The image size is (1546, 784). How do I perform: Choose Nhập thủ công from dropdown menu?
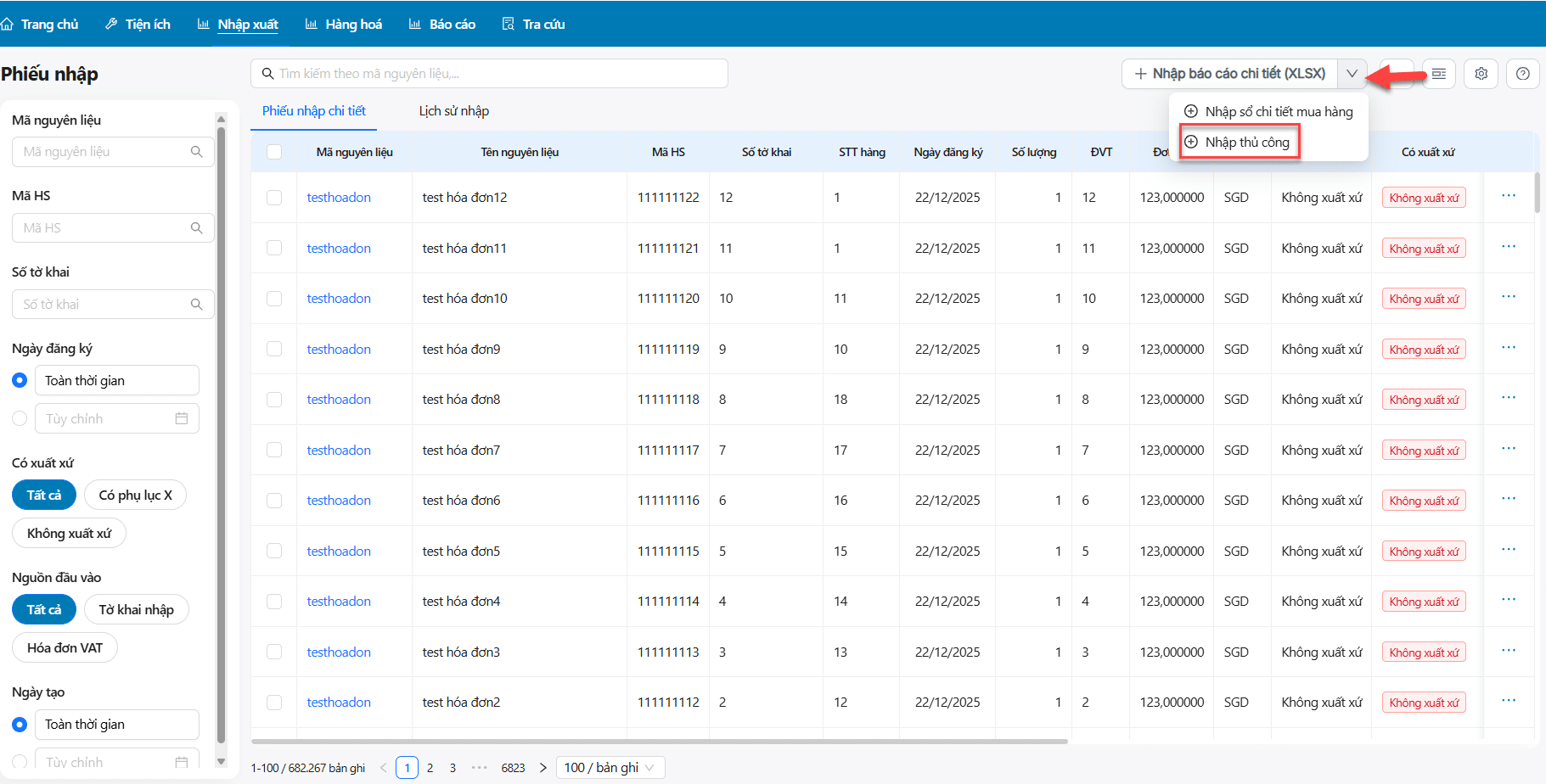click(1246, 143)
